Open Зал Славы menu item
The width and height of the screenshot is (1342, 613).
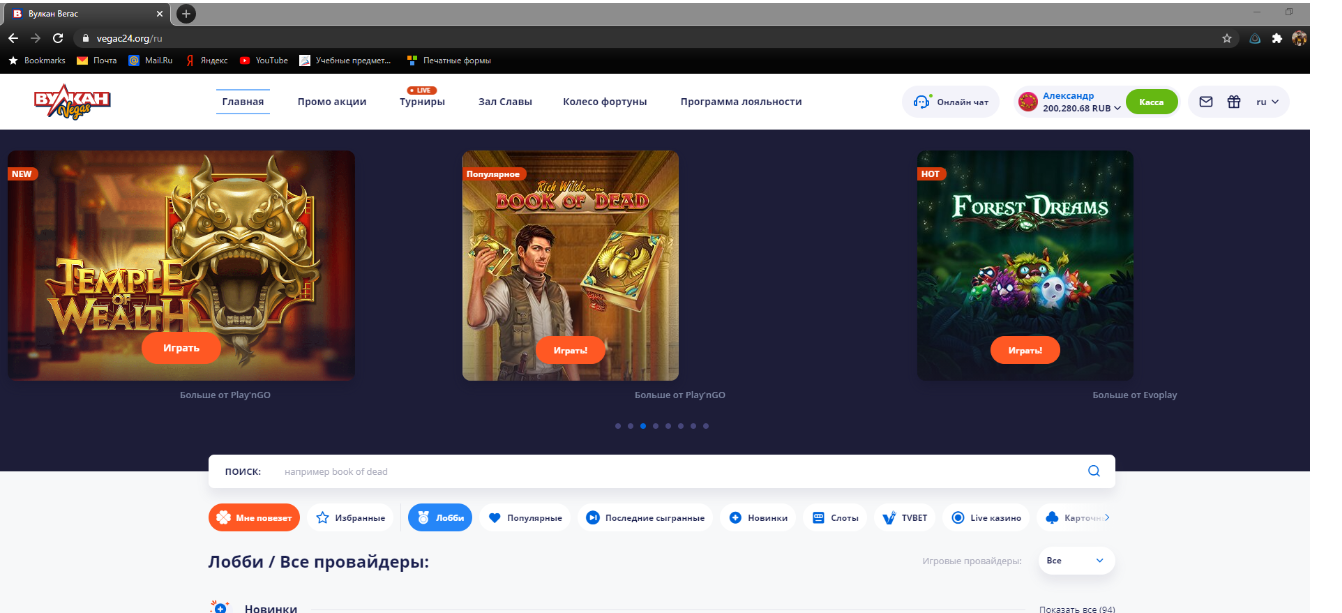(x=505, y=101)
